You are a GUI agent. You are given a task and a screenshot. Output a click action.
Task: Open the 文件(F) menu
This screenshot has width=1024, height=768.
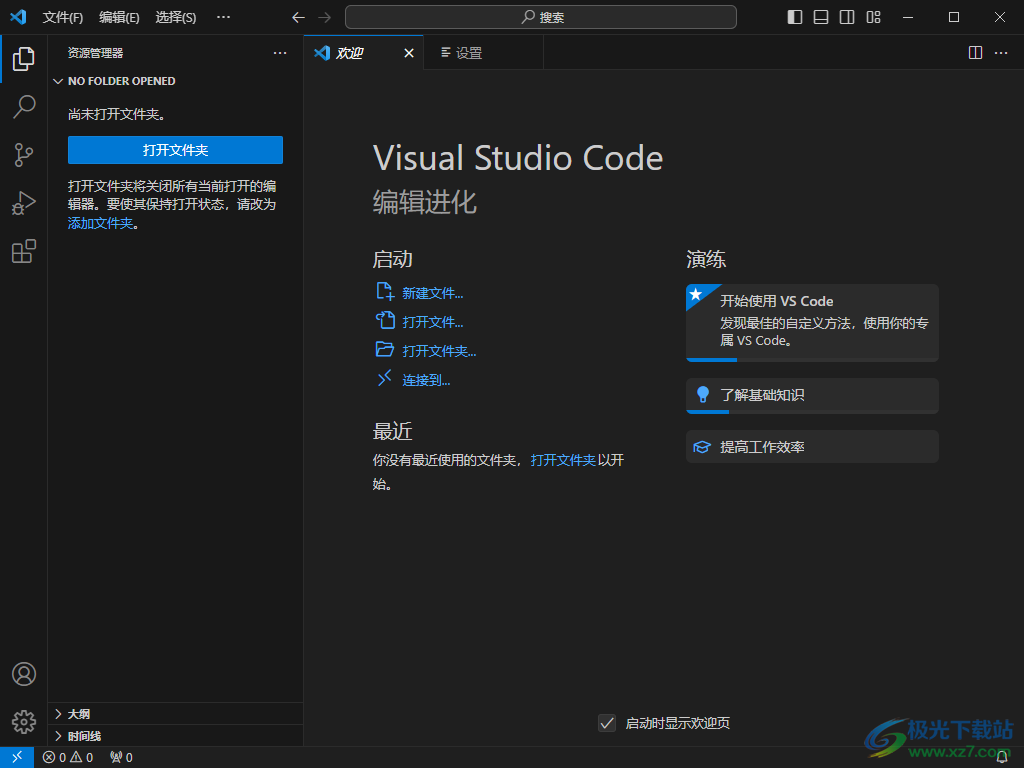[63, 18]
